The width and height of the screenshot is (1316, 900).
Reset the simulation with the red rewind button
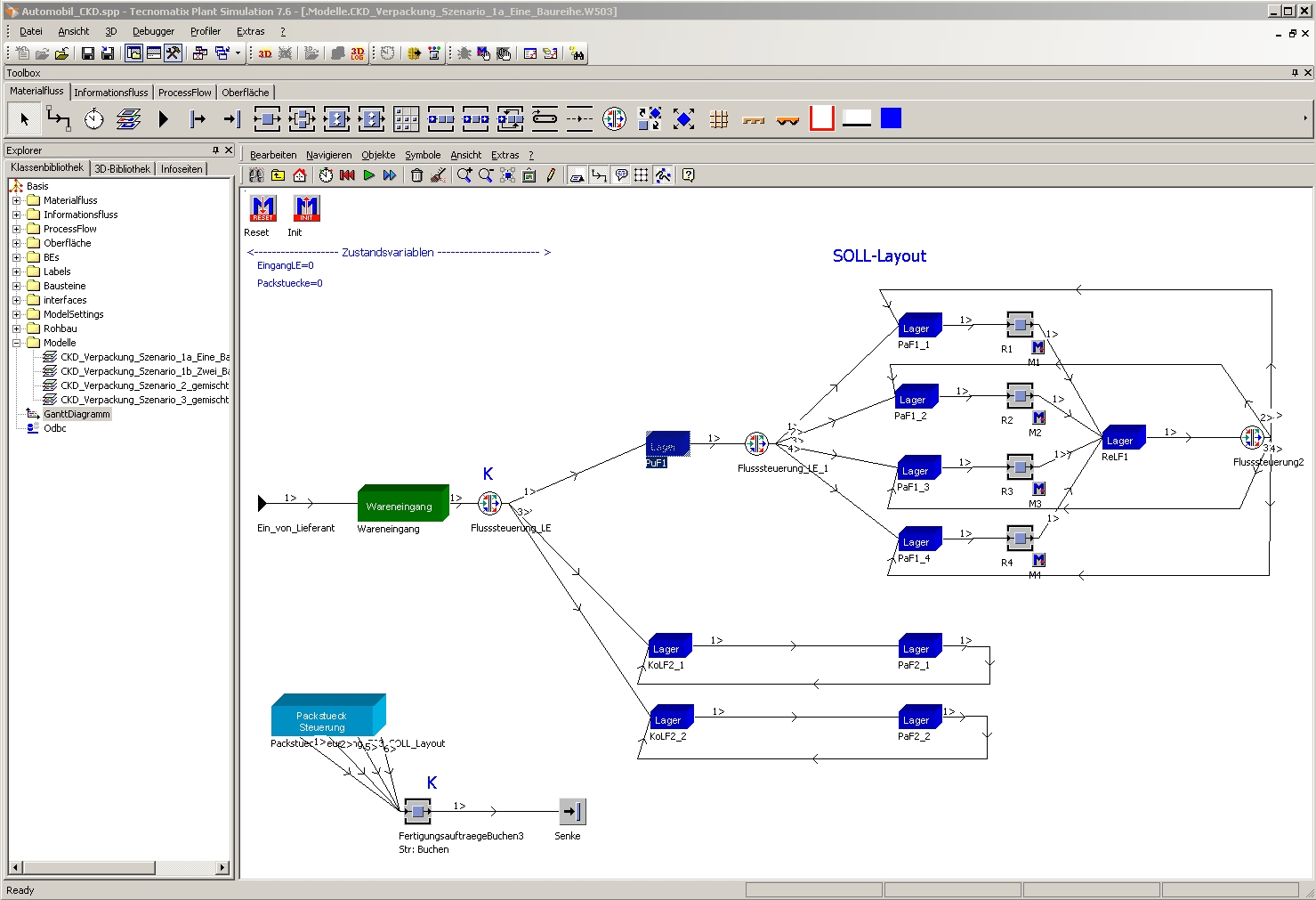click(347, 175)
